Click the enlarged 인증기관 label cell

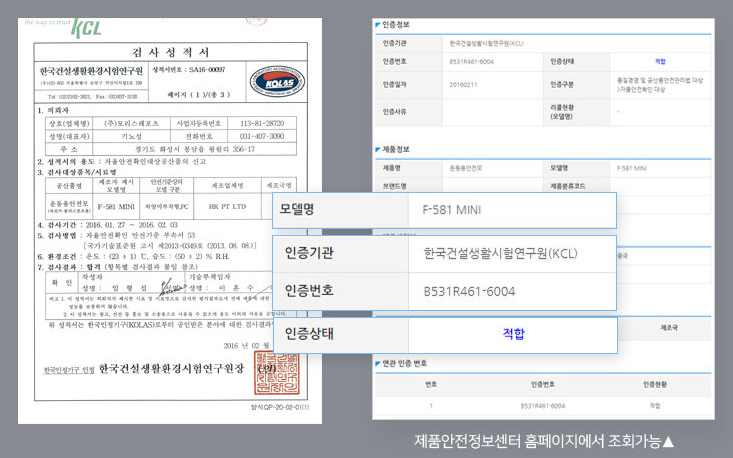pos(340,254)
